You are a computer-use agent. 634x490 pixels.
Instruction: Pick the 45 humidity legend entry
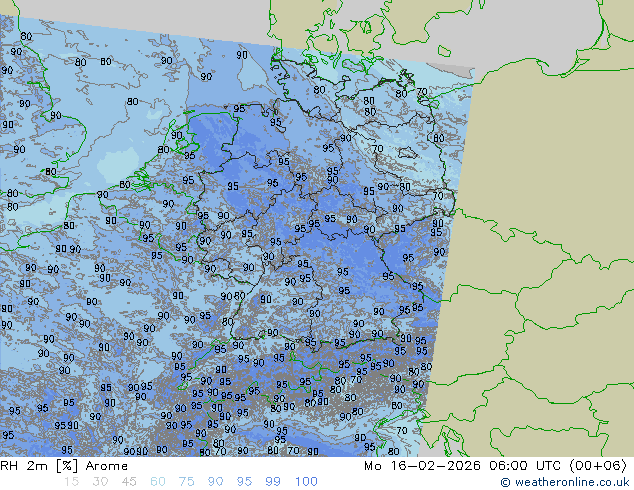[x=129, y=482]
